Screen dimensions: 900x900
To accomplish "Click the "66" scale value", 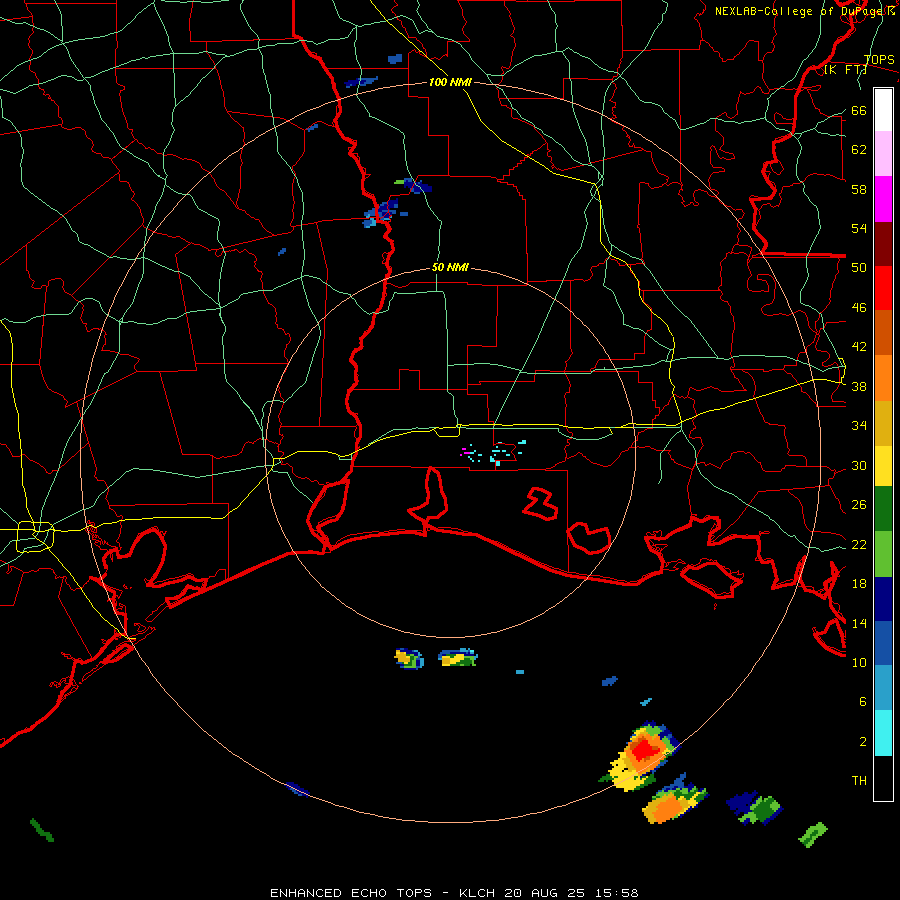I will tap(859, 110).
